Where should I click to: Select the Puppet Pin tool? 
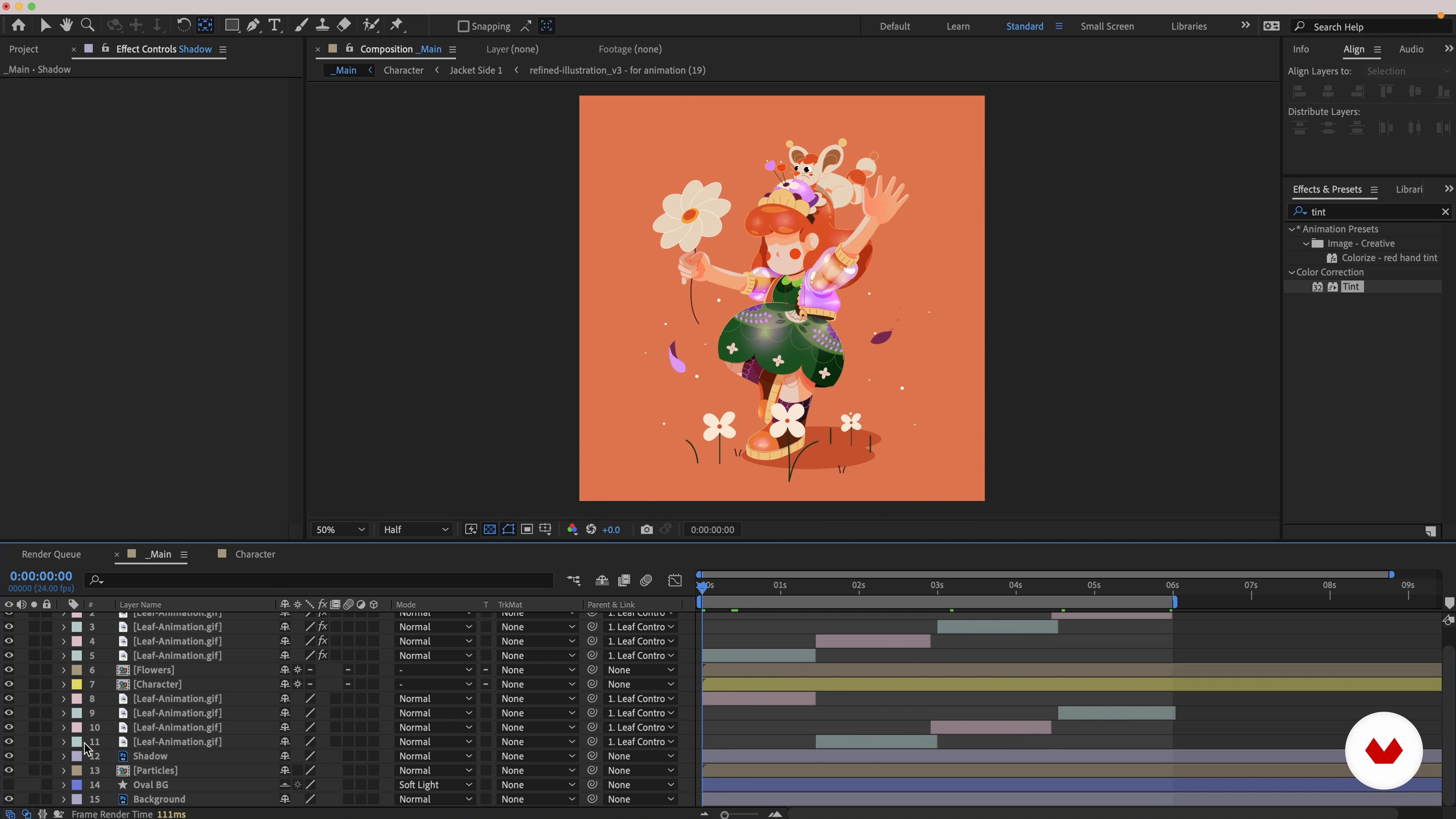[x=397, y=25]
